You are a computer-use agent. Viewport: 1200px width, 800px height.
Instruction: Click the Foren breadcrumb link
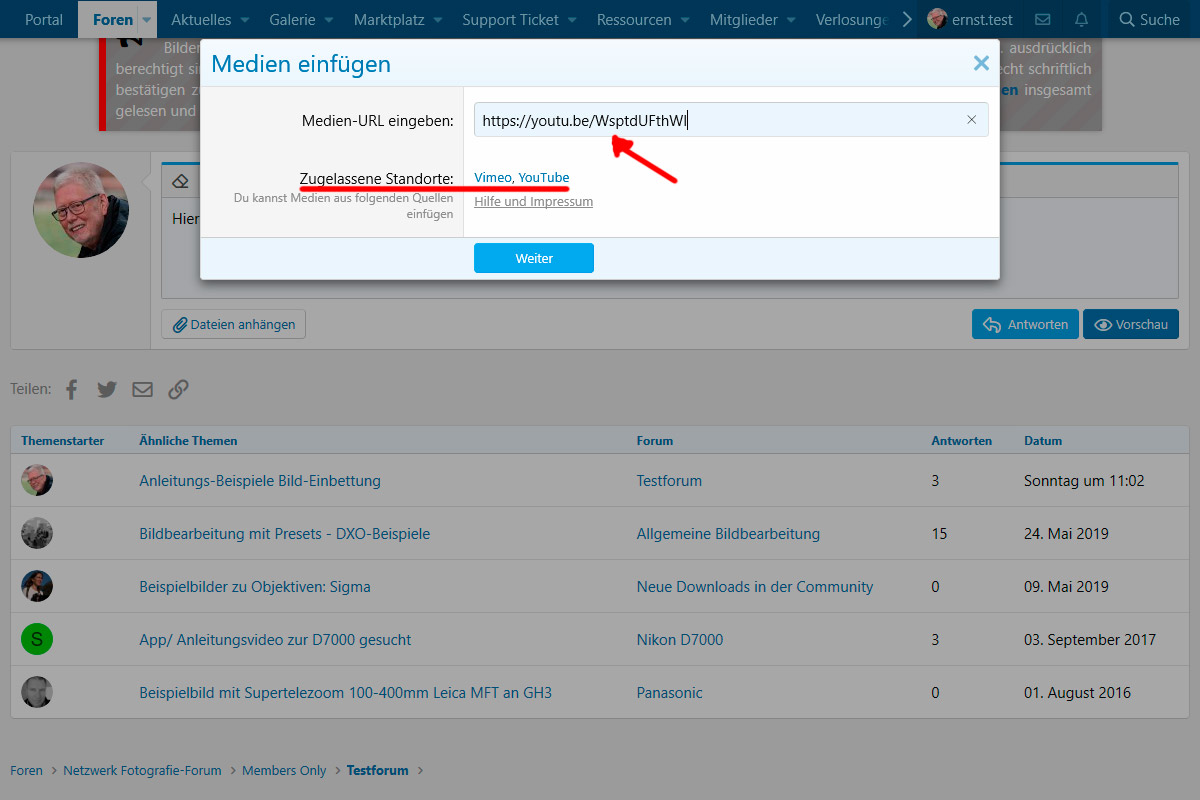click(27, 770)
